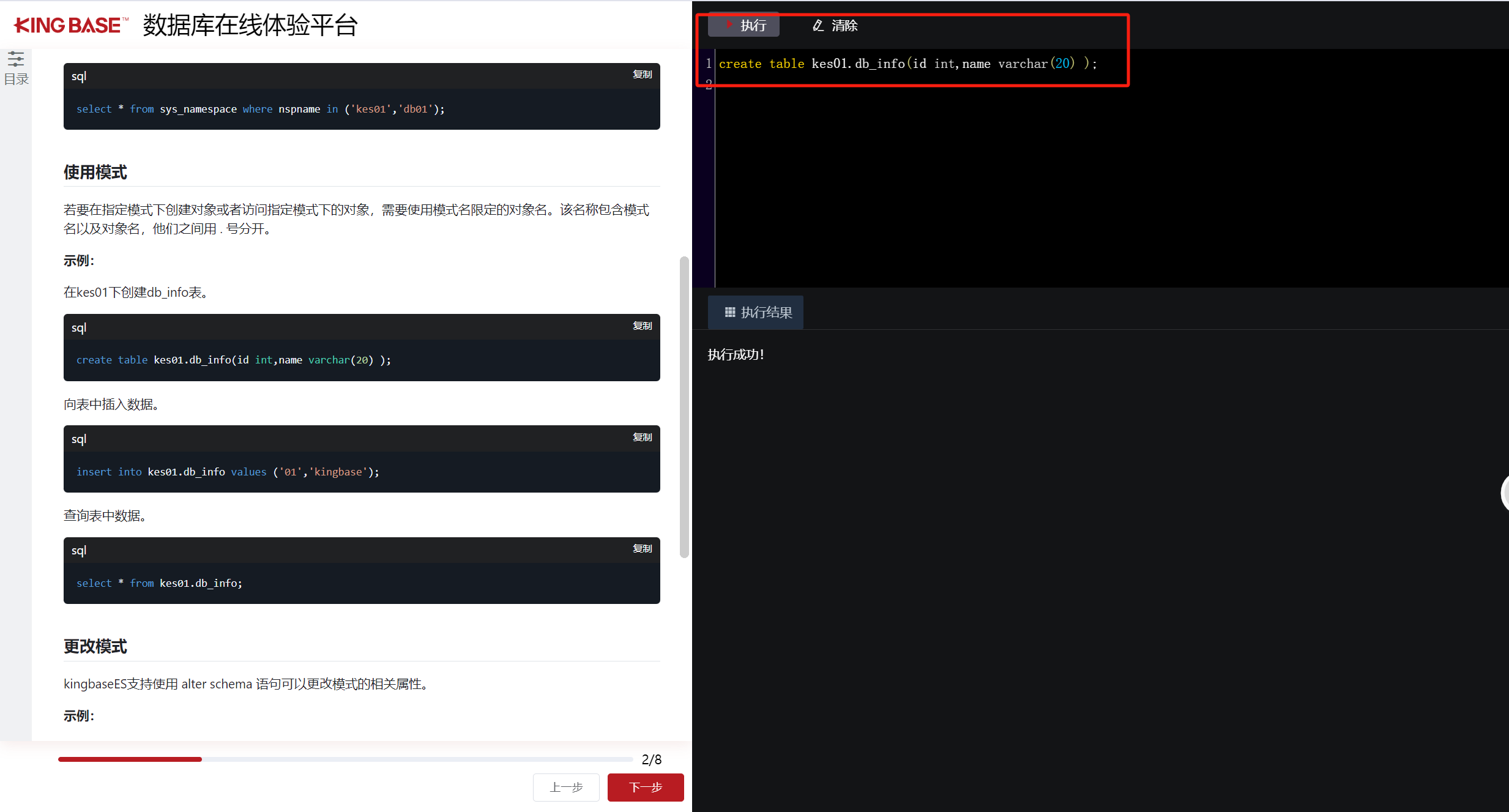Click the text 向表中插入数据。
This screenshot has width=1509, height=812.
(113, 404)
